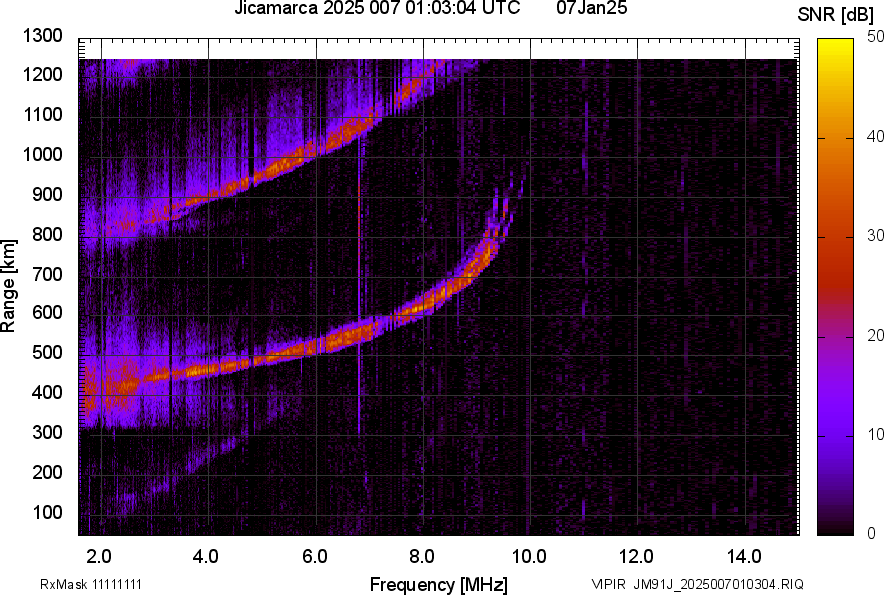Viewport: 884px width, 595px height.
Task: Click range tick label '400'
Action: point(47,392)
